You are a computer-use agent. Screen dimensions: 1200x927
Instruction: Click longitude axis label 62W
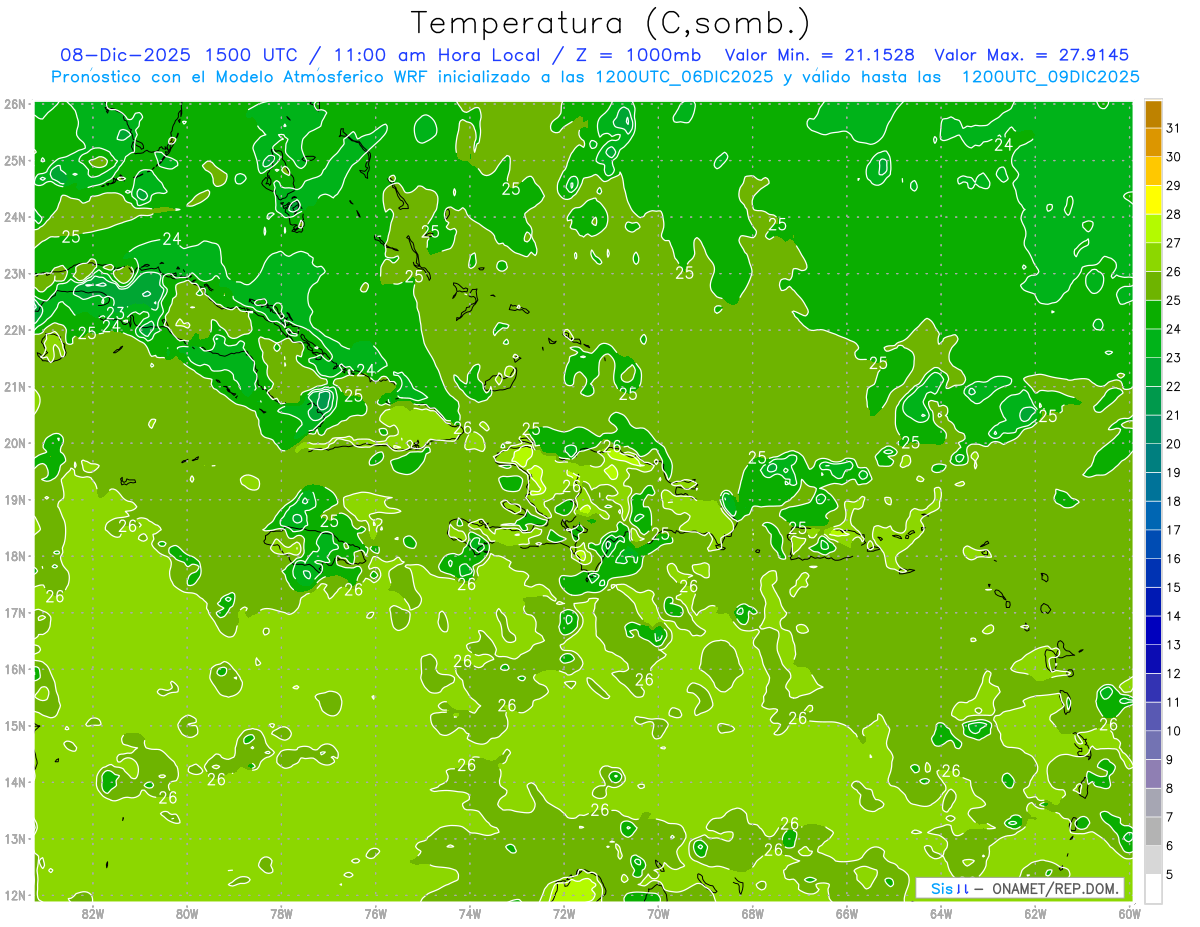click(x=1035, y=913)
